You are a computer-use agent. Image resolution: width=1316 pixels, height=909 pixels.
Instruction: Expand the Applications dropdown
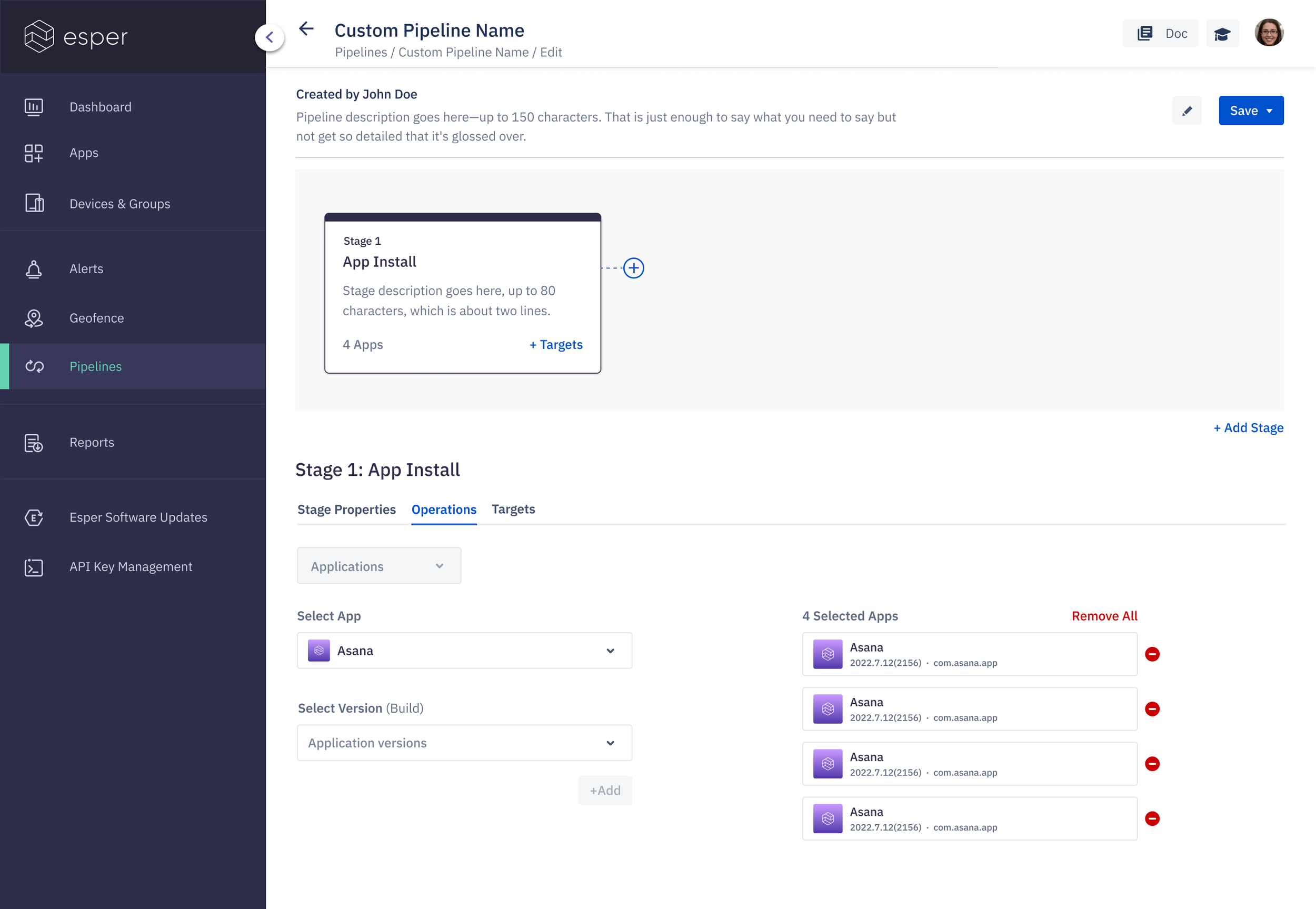[378, 566]
